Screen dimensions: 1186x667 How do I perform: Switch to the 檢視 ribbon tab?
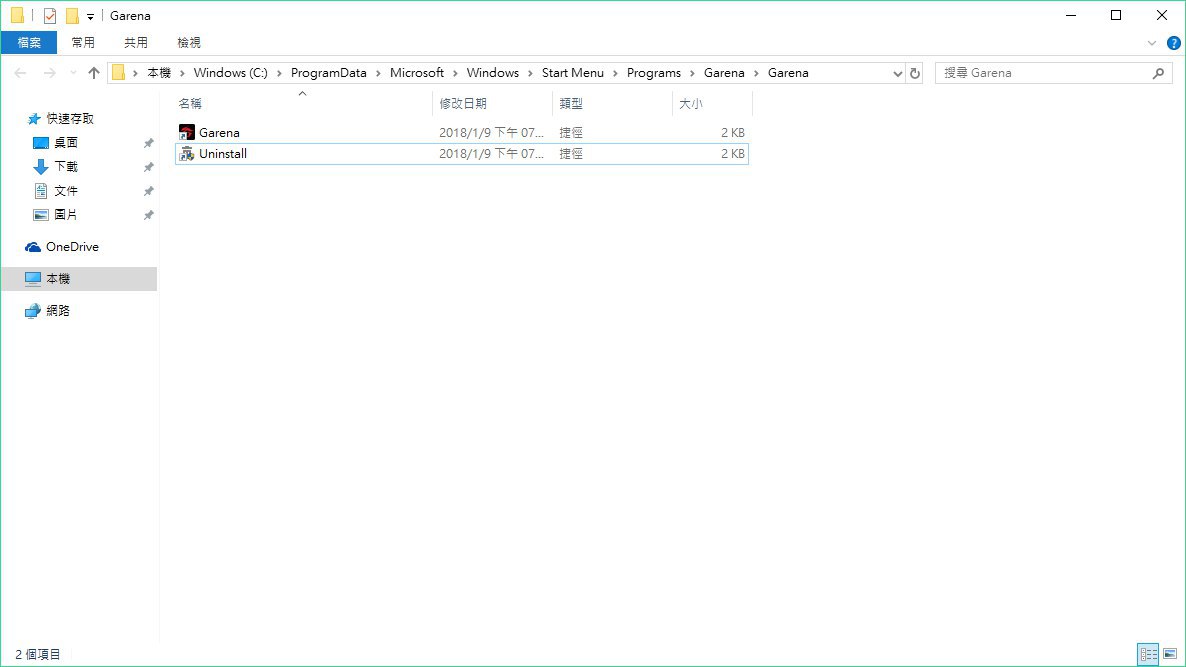pyautogui.click(x=189, y=42)
